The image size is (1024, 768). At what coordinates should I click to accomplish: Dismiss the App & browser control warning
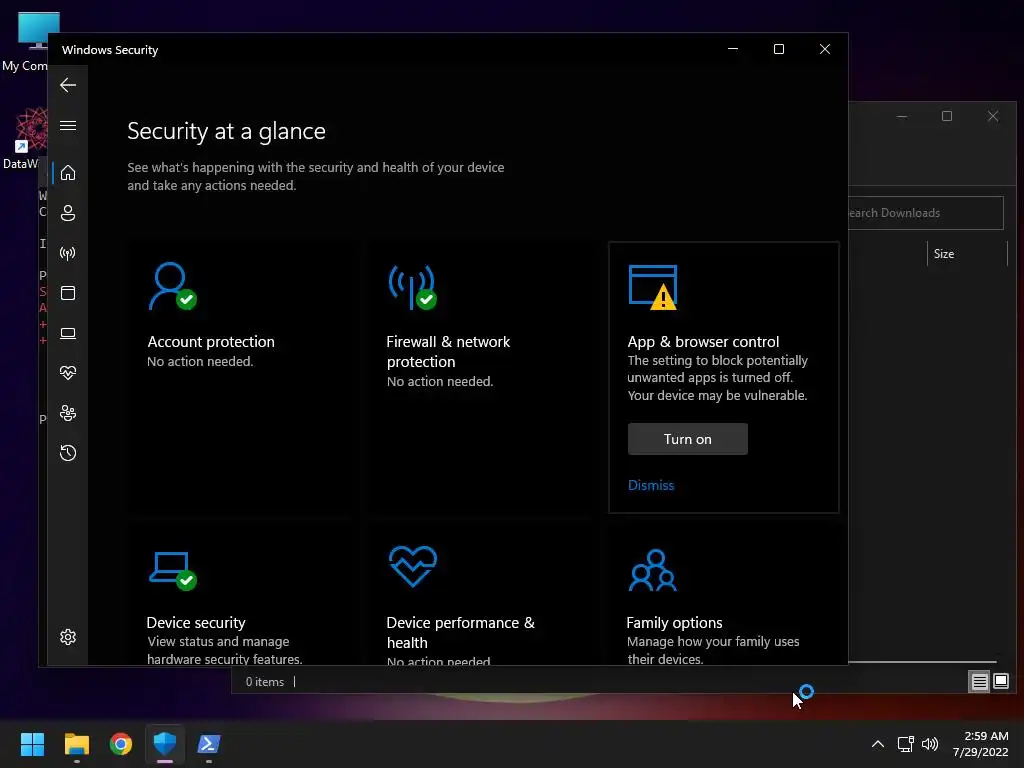[x=650, y=485]
